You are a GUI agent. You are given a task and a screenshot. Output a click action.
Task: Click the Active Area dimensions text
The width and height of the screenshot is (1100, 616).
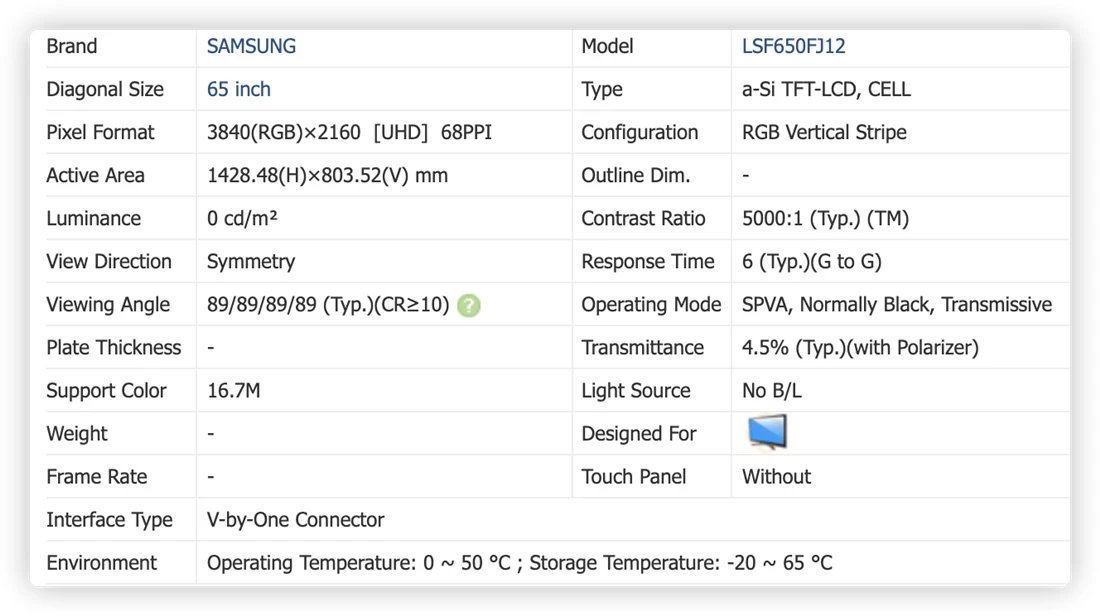[327, 175]
